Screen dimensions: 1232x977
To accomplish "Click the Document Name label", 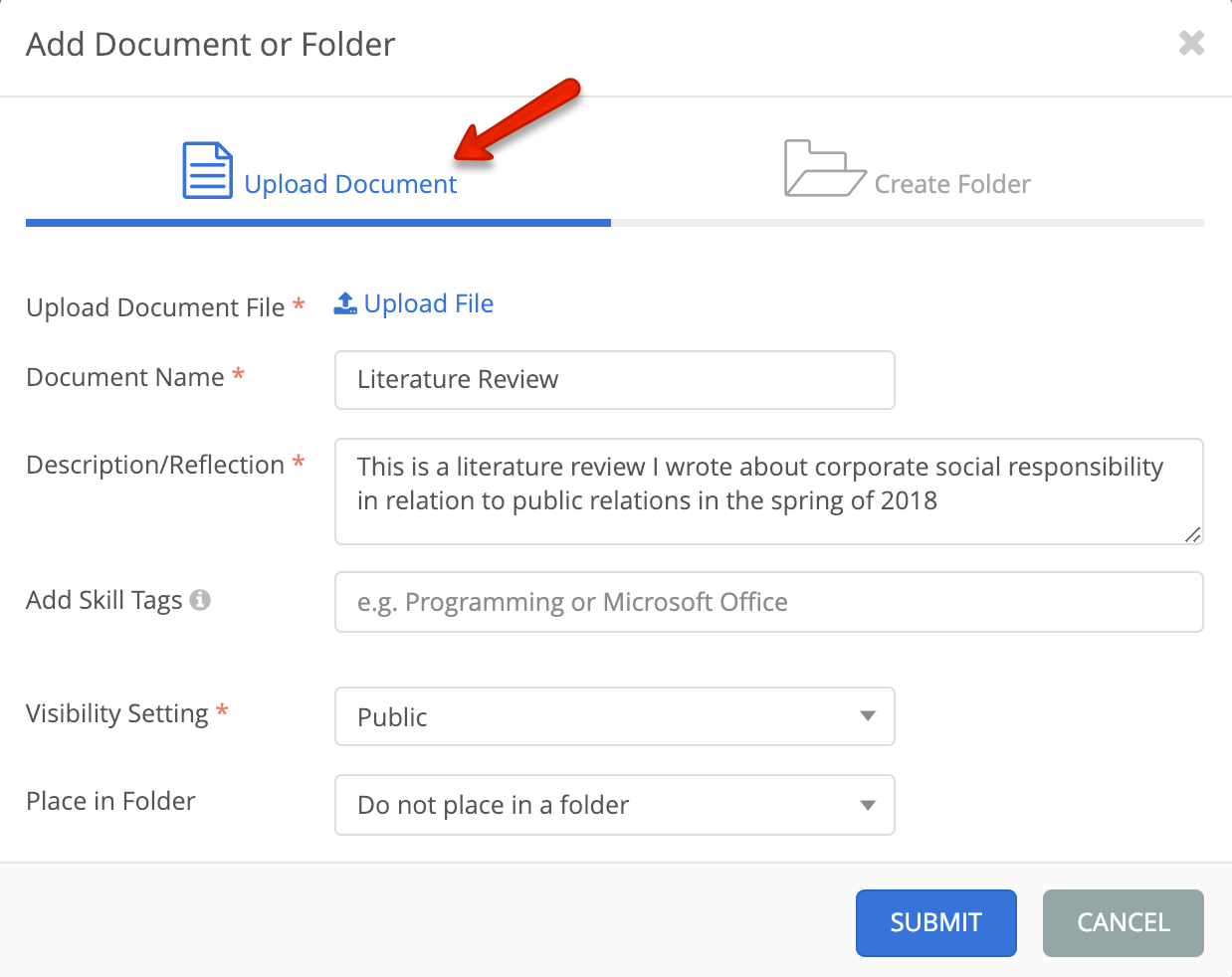I will (125, 377).
